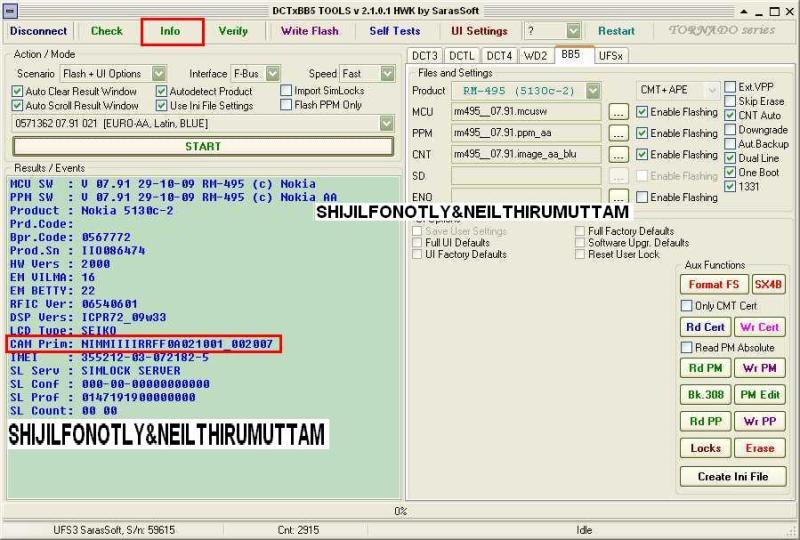800x540 pixels.
Task: Enable the Ext.VPP checkbox
Action: pyautogui.click(x=730, y=87)
